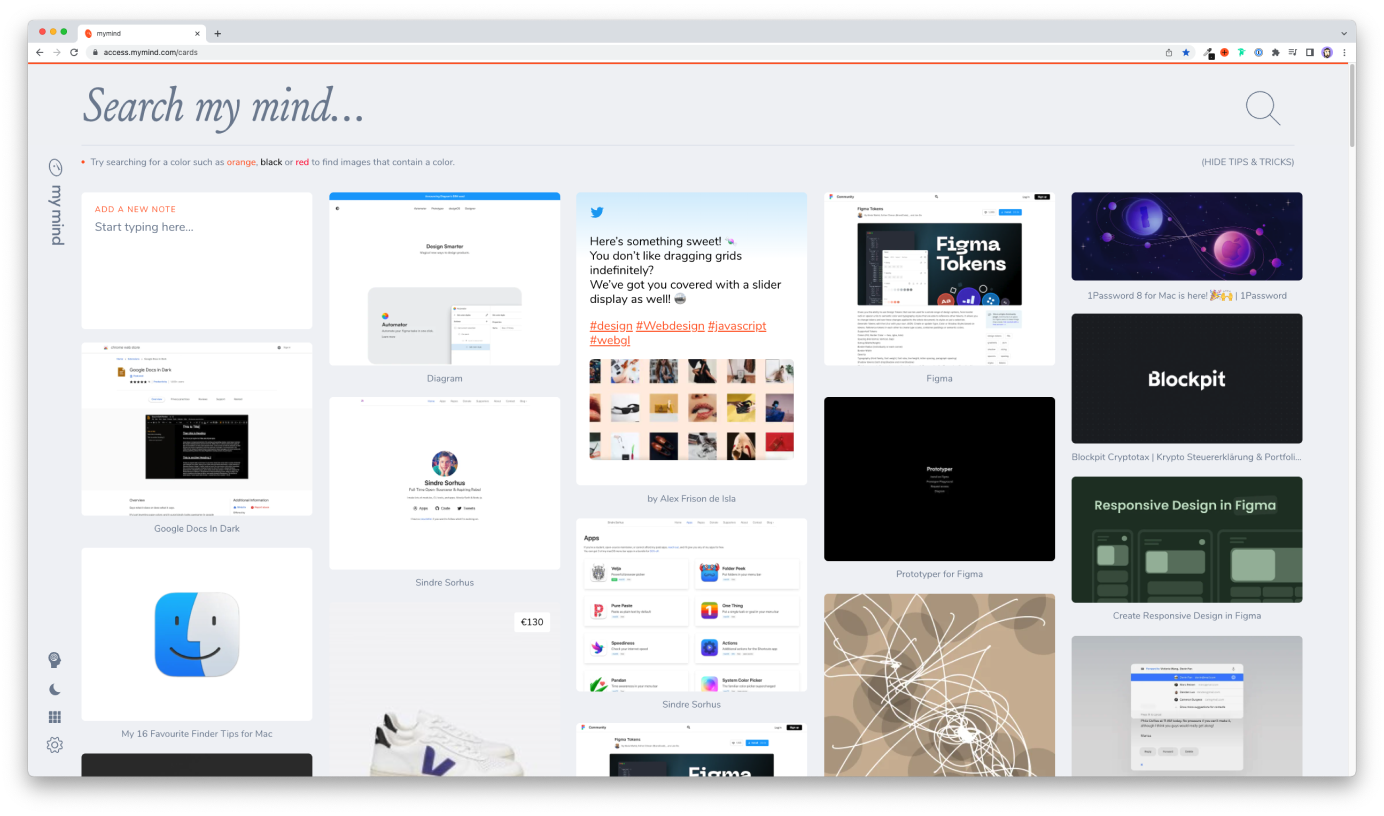
Task: Start typing in Add a New Note card
Action: [x=197, y=227]
